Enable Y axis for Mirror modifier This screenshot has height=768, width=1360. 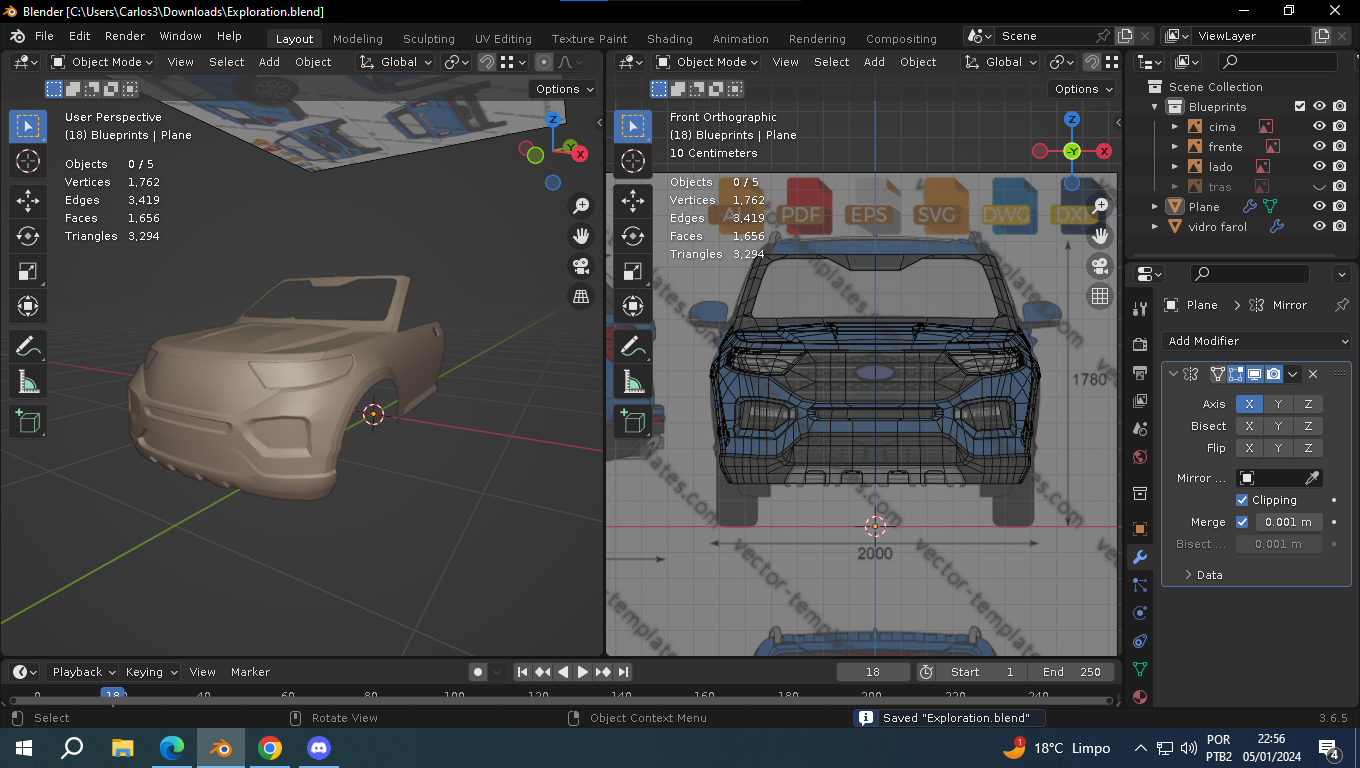(x=1278, y=404)
